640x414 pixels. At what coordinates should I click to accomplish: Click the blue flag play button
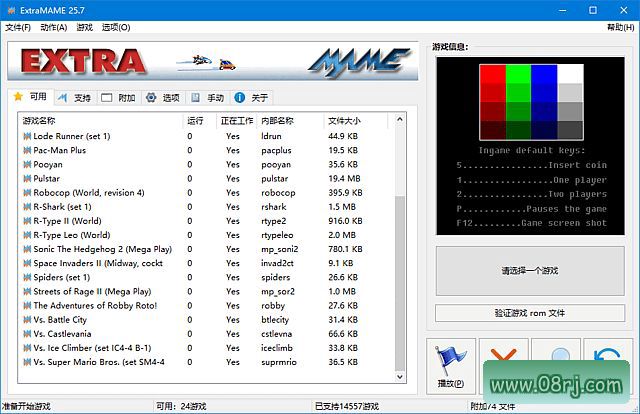tap(451, 366)
